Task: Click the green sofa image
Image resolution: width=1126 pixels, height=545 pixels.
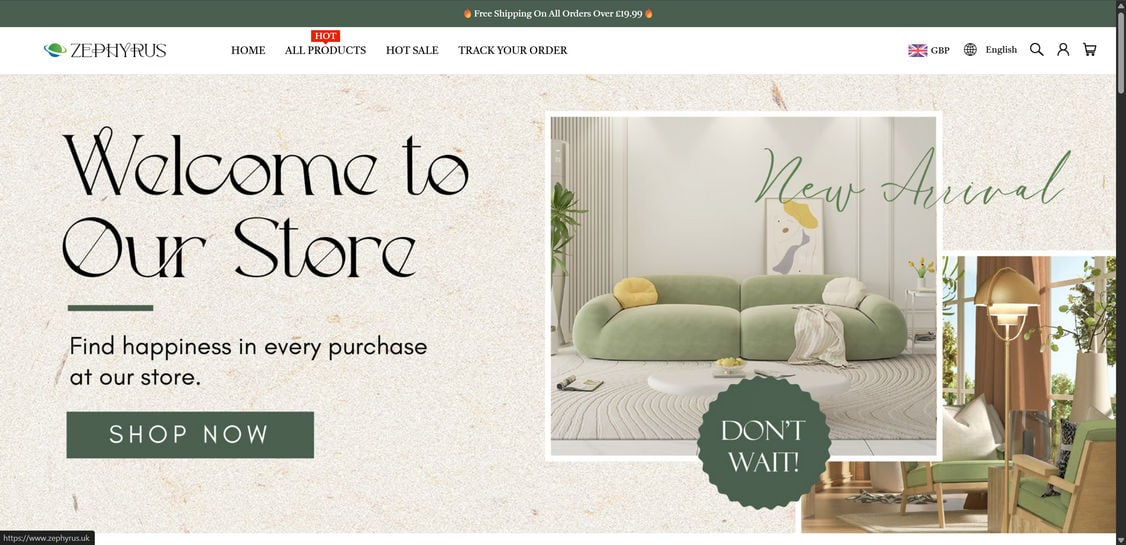Action: (743, 286)
